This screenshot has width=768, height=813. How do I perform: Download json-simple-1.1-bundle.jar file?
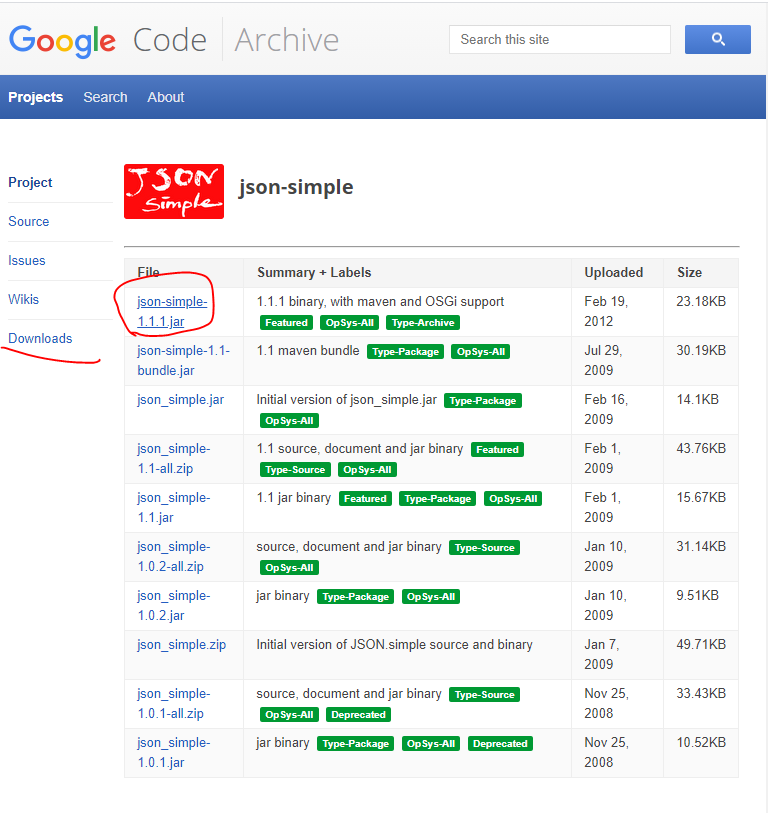(x=183, y=360)
